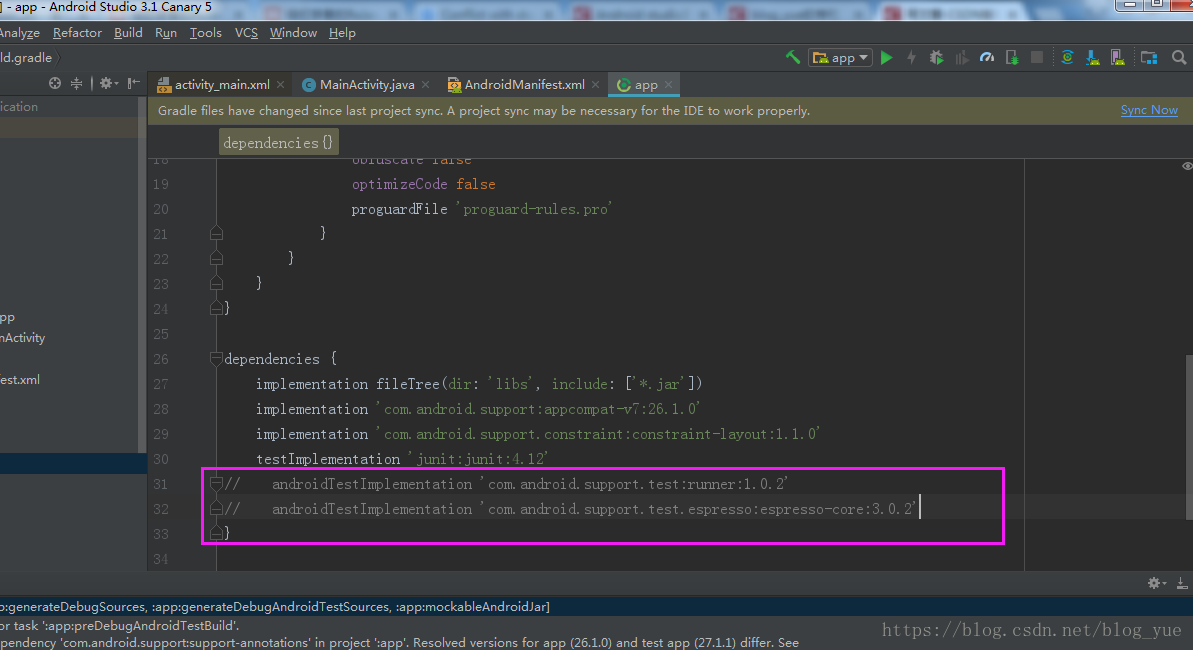Click Run with Coverage icon
This screenshot has width=1193, height=650.
coord(962,58)
